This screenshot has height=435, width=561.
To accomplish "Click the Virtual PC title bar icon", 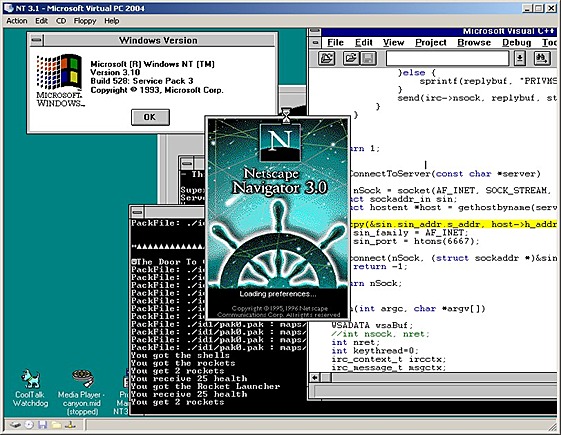I will point(9,8).
